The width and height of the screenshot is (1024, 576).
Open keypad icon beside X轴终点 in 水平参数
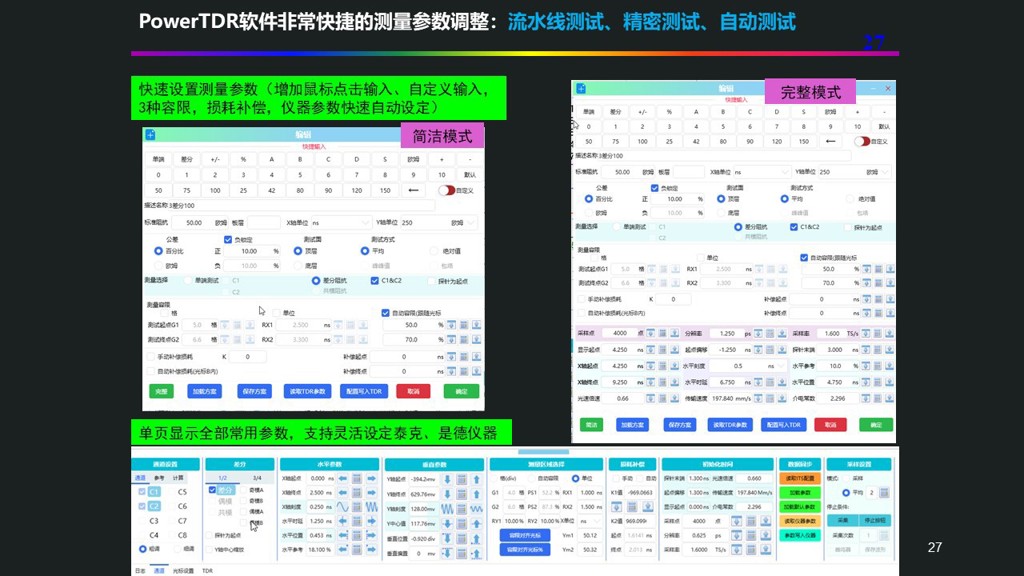point(357,493)
